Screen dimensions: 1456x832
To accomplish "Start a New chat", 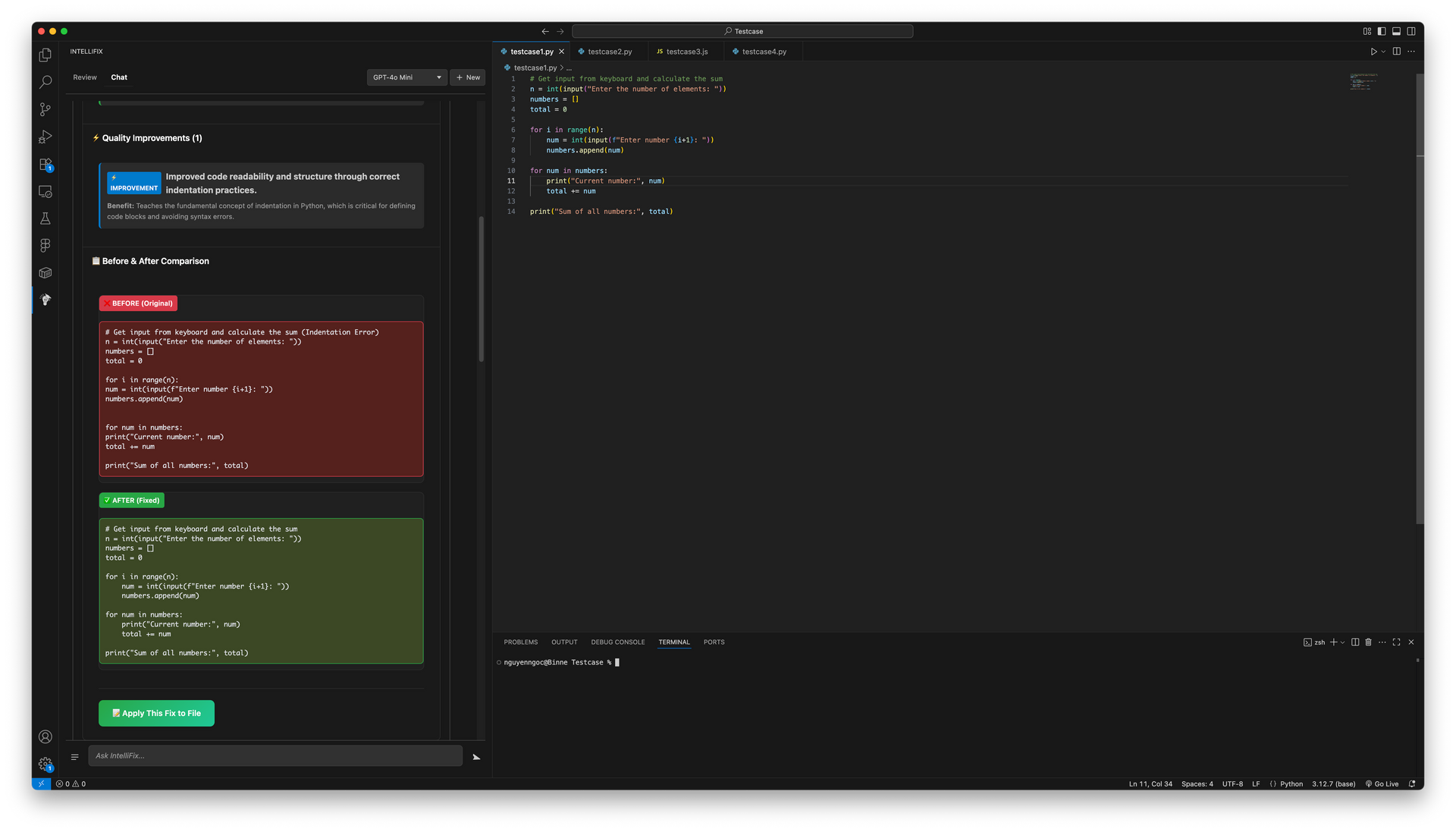I will [x=468, y=77].
